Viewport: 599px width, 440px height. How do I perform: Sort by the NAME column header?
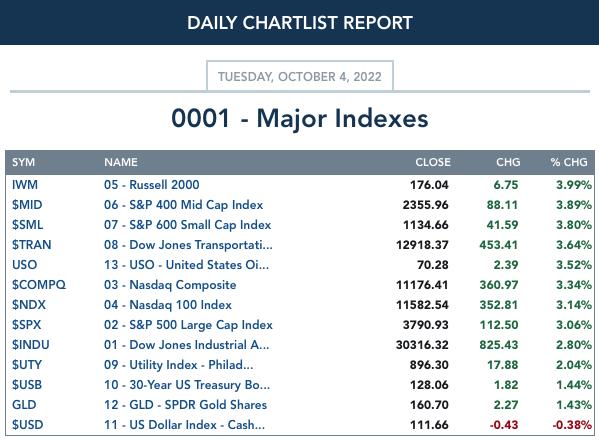pyautogui.click(x=121, y=162)
